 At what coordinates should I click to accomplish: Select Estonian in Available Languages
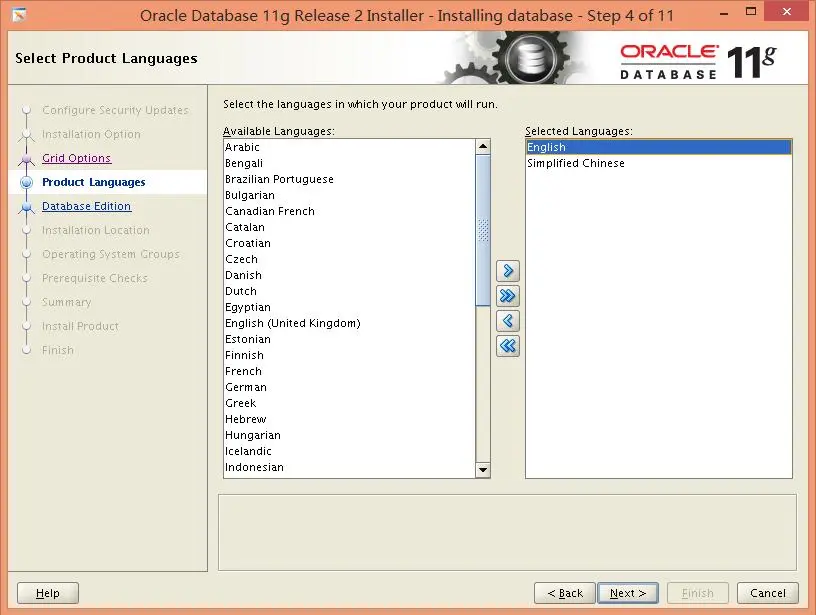coord(349,339)
